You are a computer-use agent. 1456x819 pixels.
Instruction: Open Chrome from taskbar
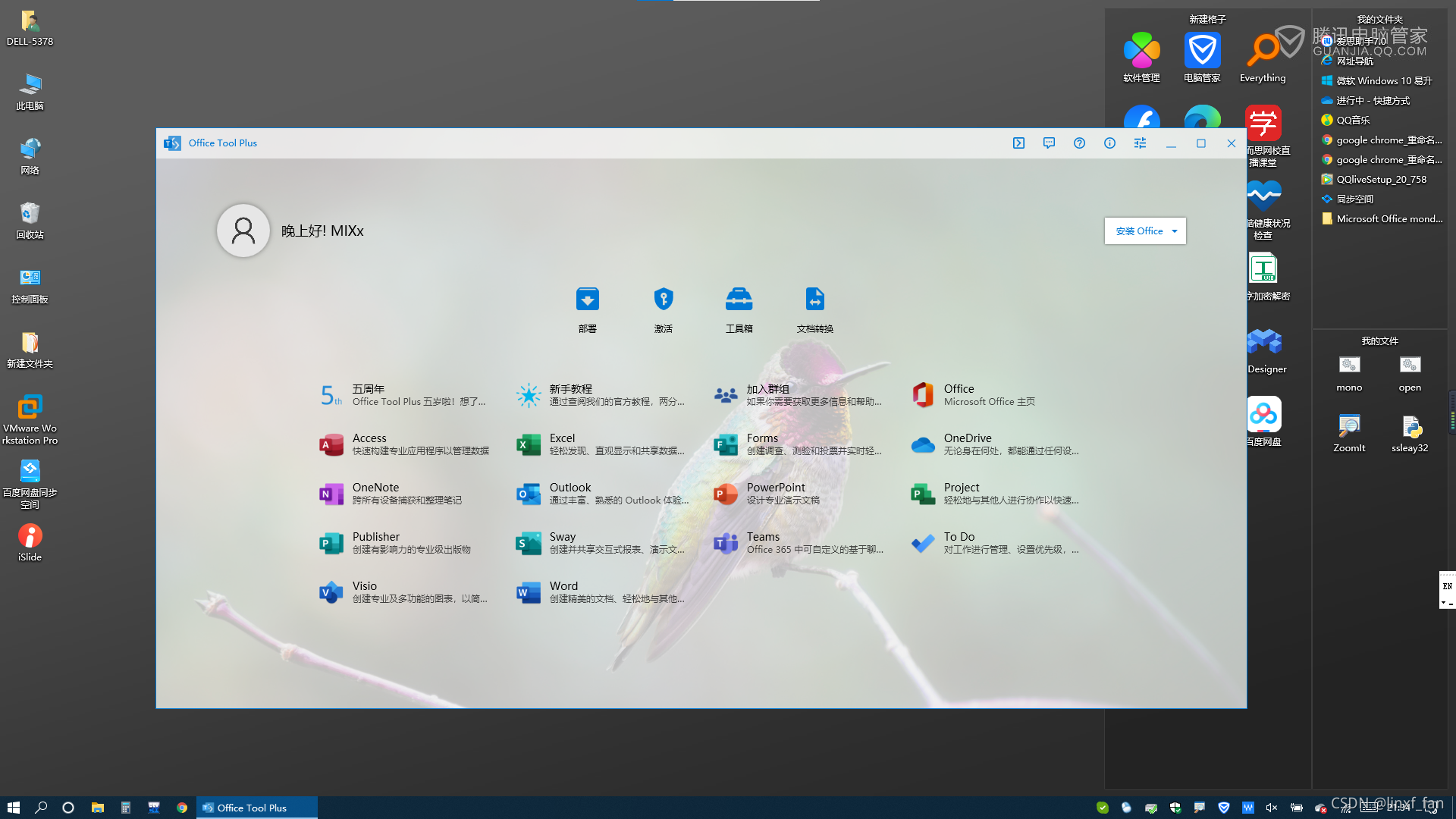point(182,808)
